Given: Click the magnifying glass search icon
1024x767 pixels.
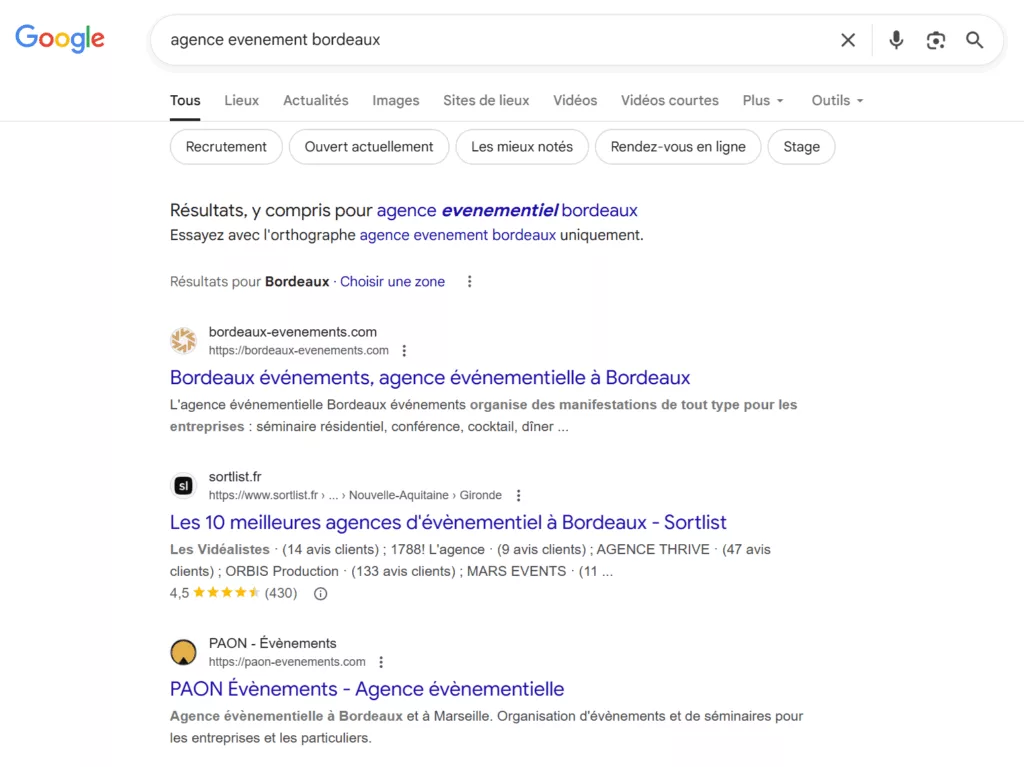Looking at the screenshot, I should pos(975,40).
